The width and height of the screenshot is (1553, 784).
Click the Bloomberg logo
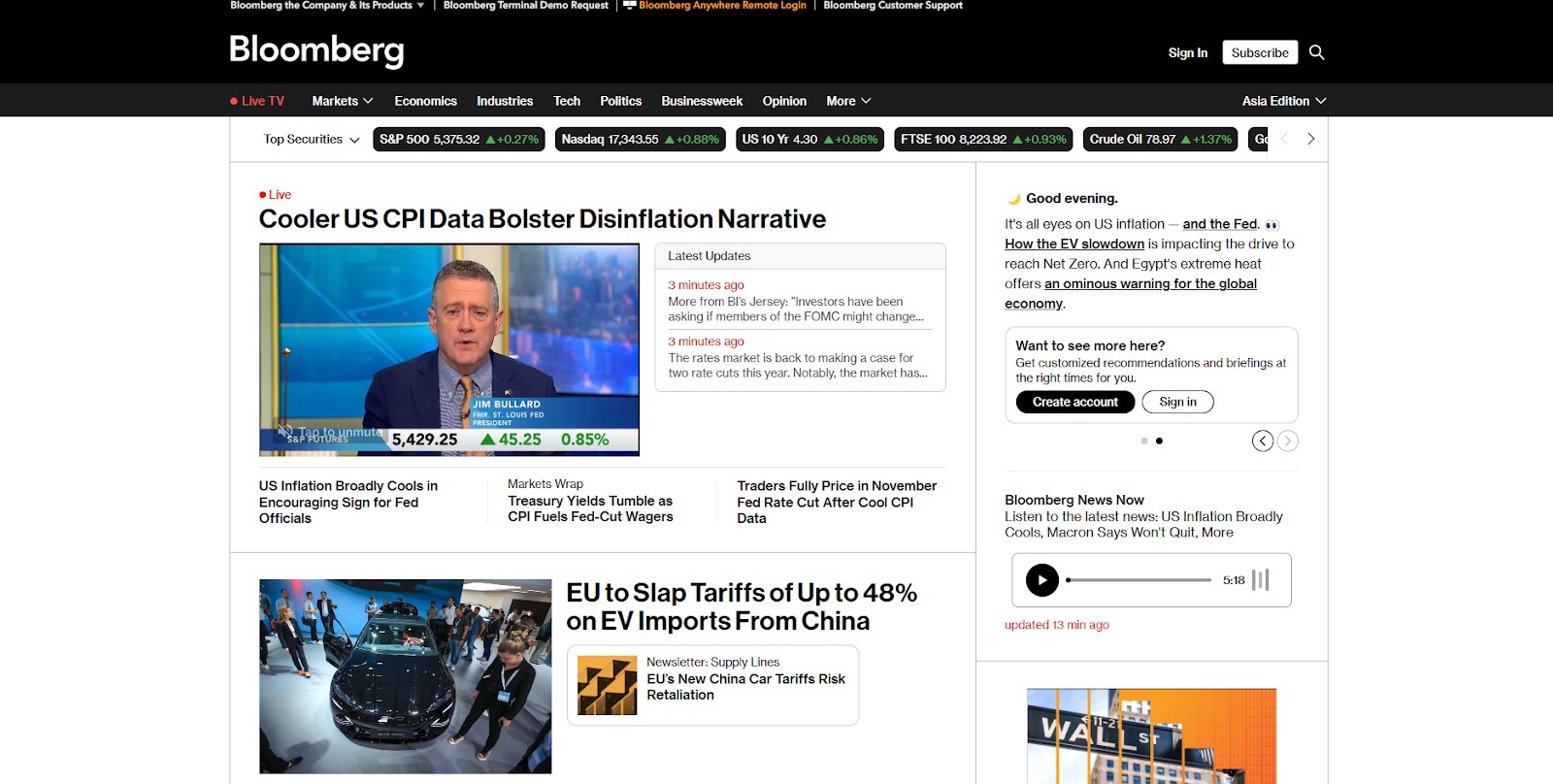coord(316,50)
